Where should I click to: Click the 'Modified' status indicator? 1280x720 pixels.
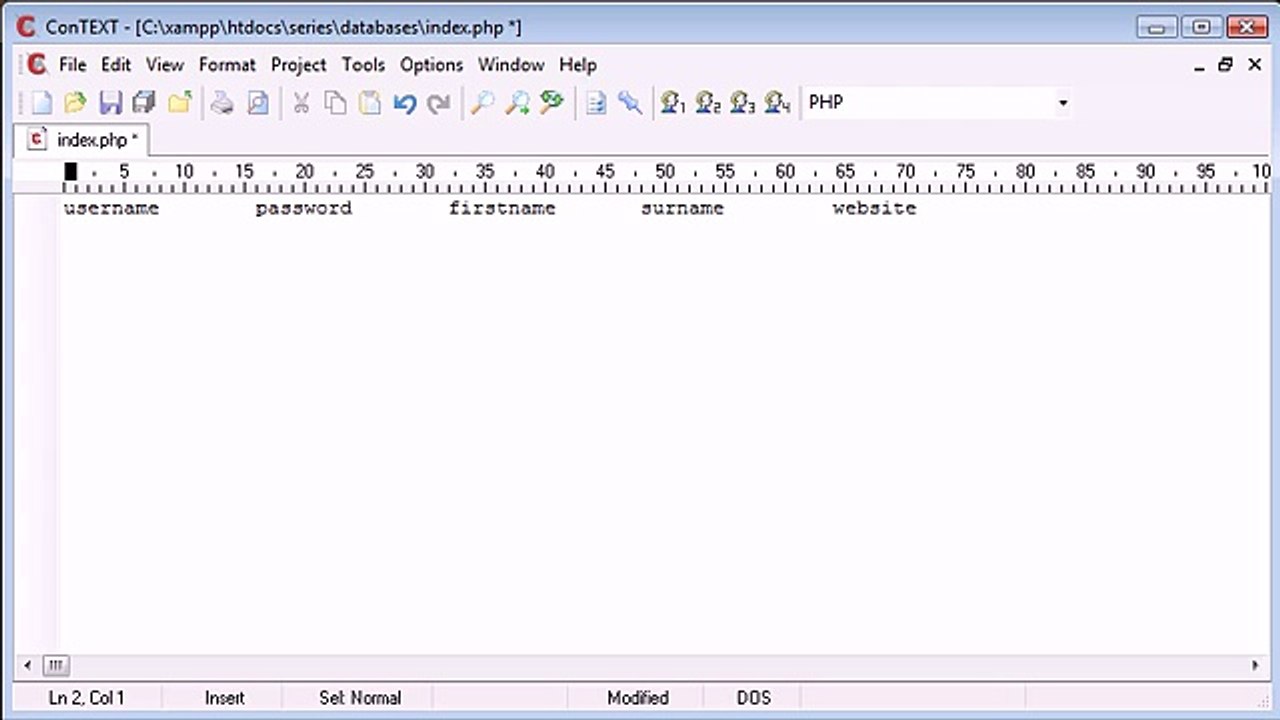pos(638,698)
